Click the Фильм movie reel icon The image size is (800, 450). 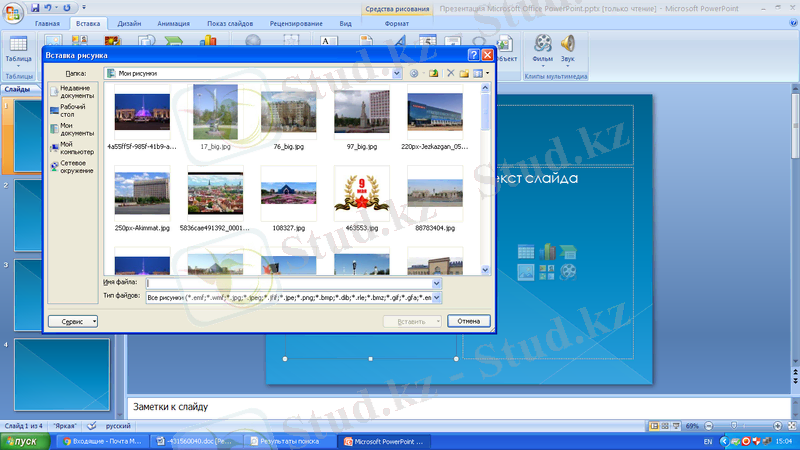pos(543,44)
